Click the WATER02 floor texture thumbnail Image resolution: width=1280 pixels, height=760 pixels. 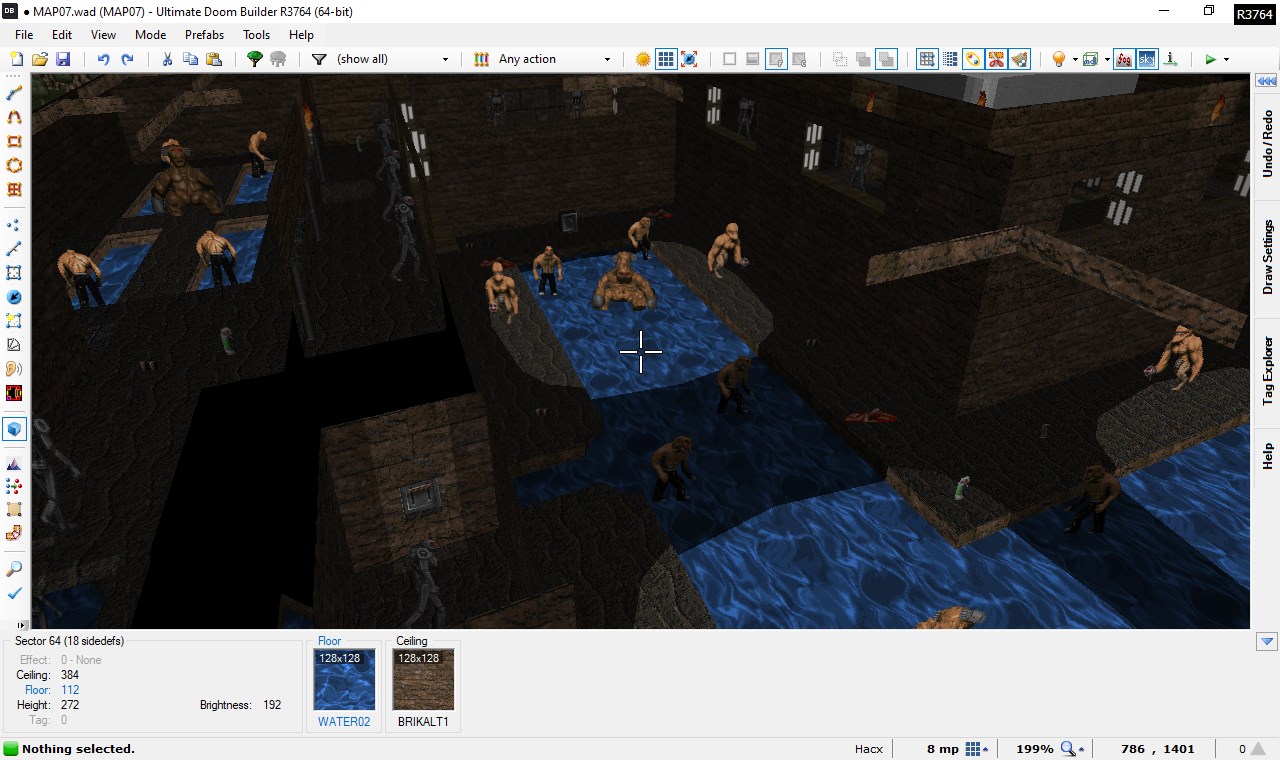point(344,680)
